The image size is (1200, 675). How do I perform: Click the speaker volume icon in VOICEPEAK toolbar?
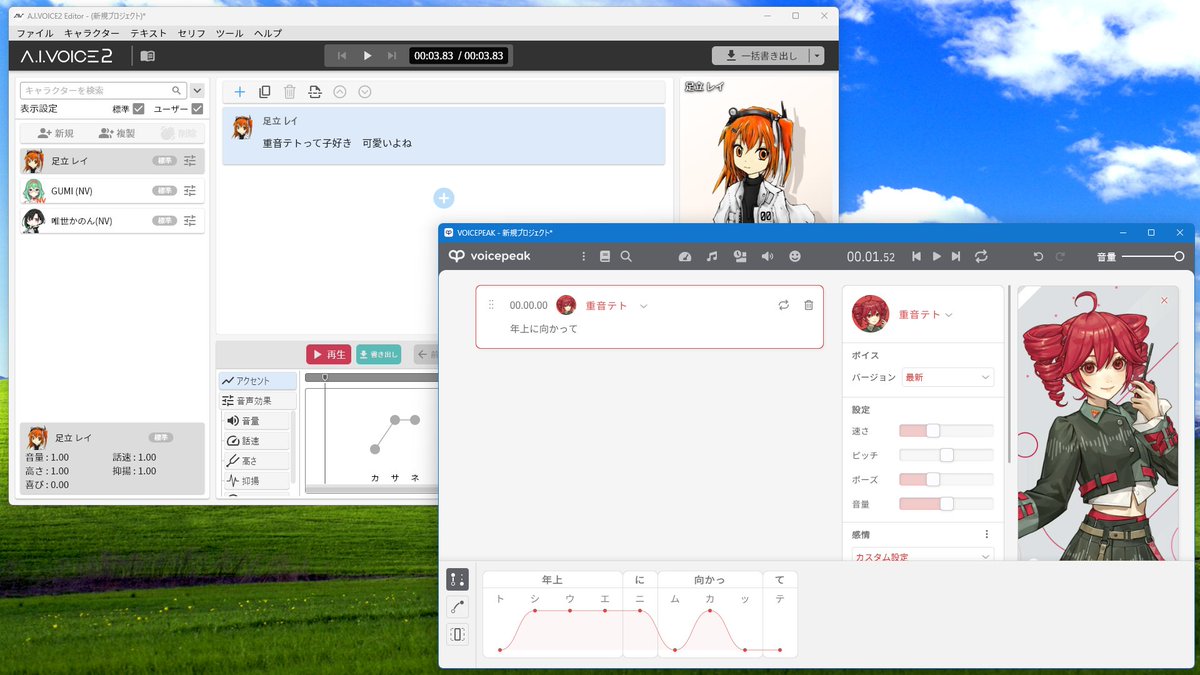(767, 257)
